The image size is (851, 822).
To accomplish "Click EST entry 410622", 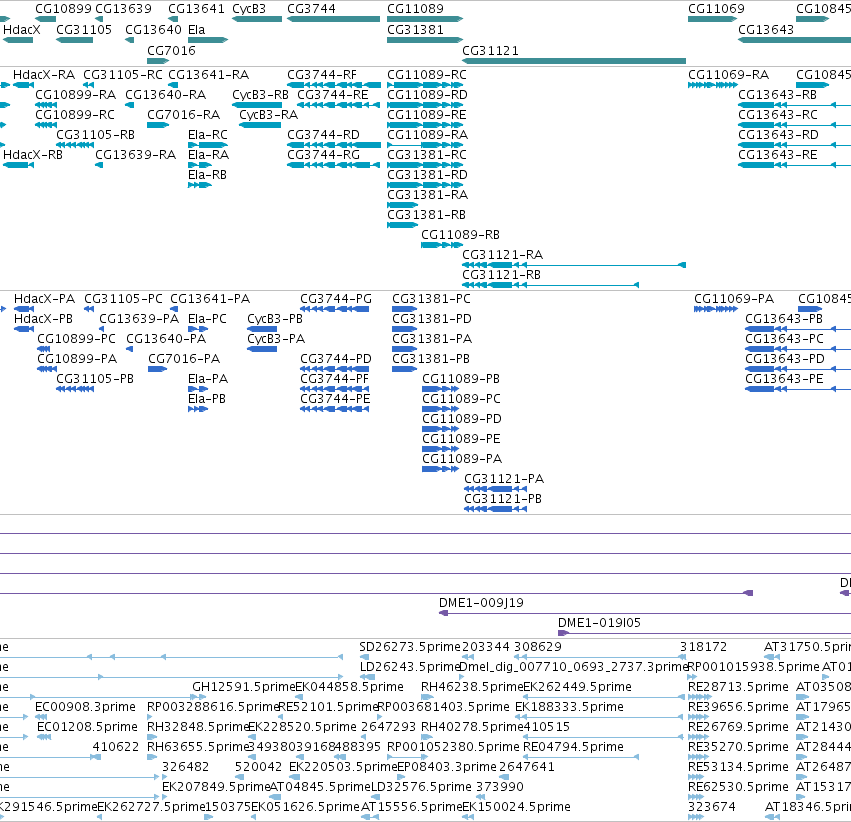I will click(x=116, y=747).
